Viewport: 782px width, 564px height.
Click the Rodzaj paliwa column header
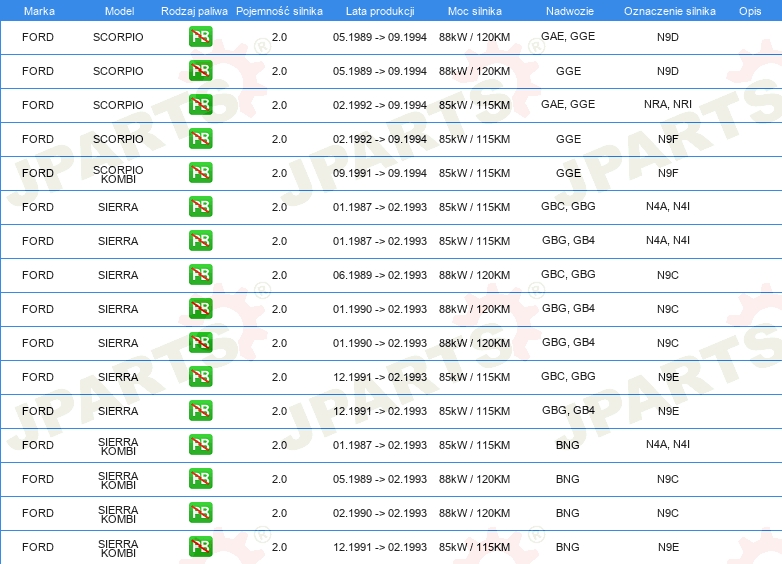point(194,10)
